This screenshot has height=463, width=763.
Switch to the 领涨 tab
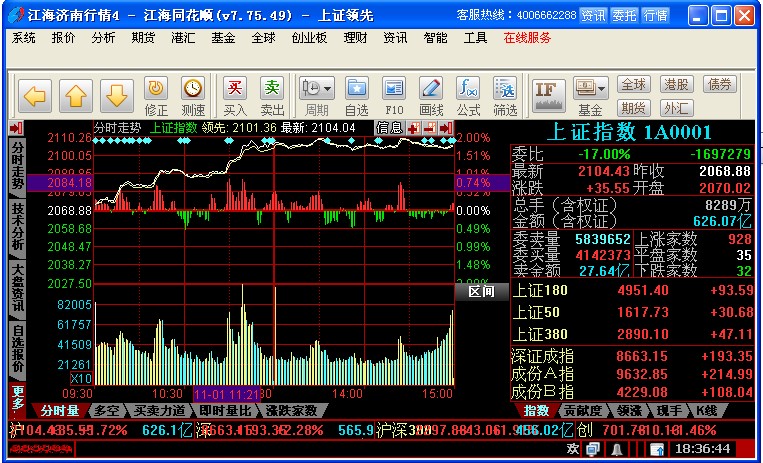[x=629, y=410]
